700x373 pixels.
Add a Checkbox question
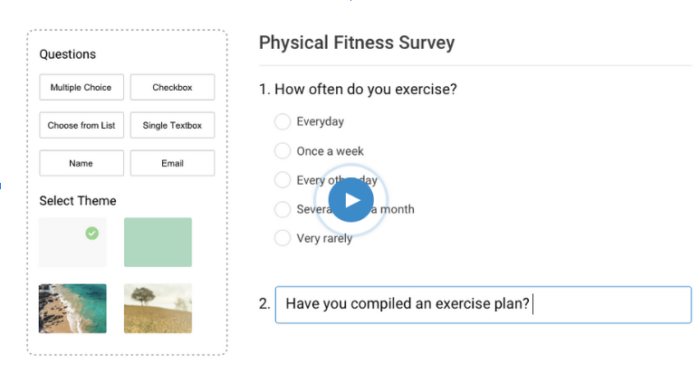tap(172, 87)
